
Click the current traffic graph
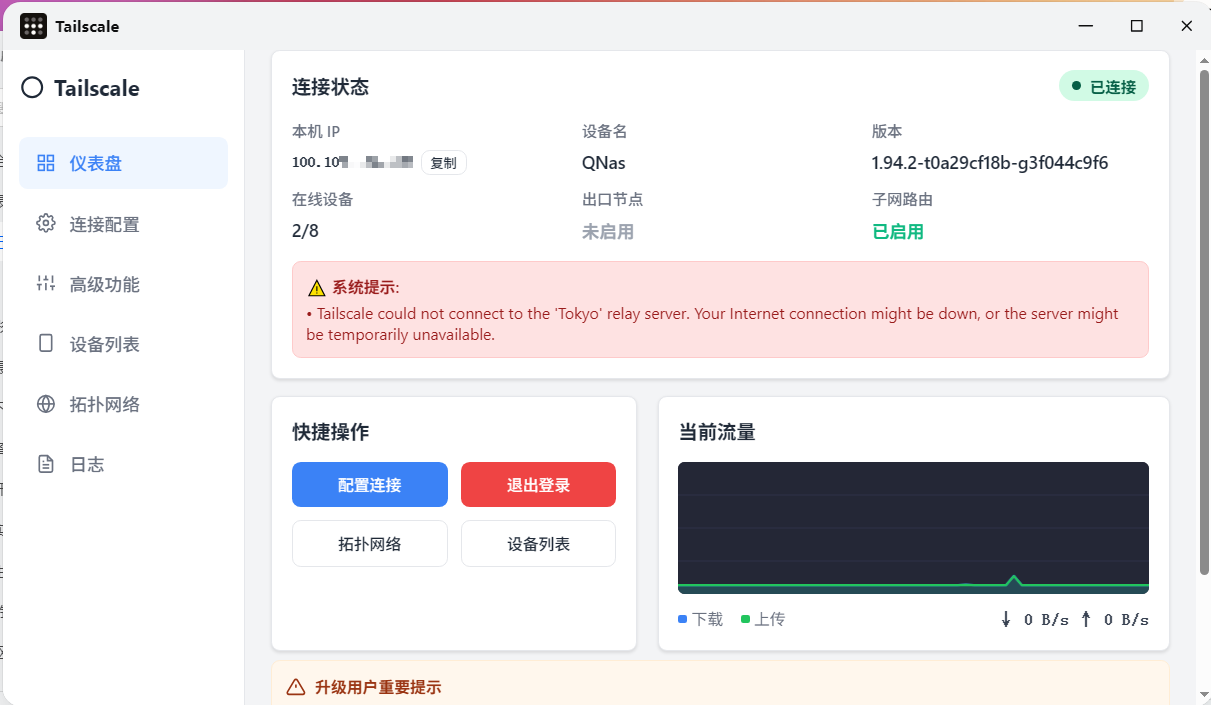(913, 527)
